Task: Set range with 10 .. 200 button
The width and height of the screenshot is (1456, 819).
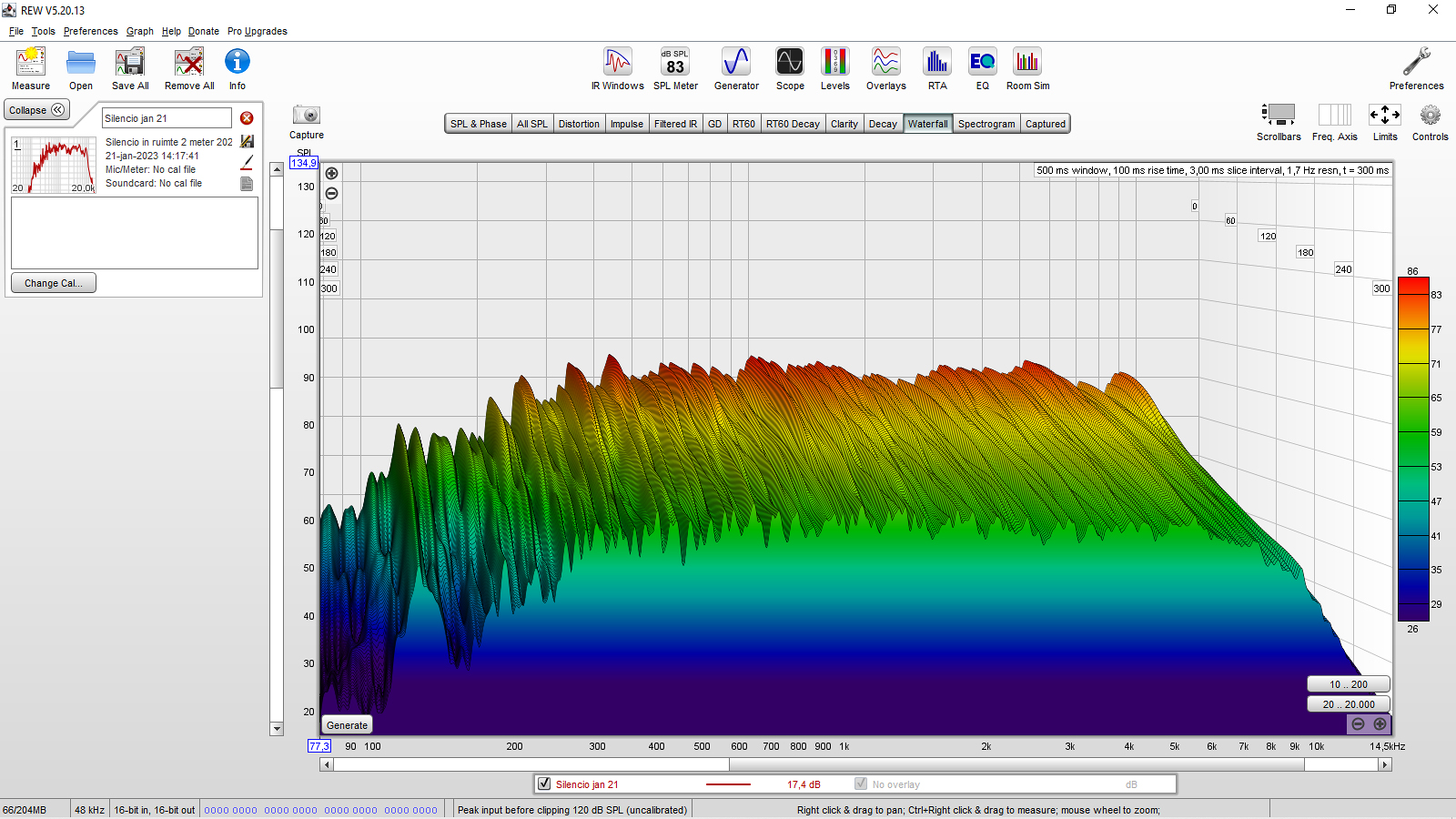Action: [x=1349, y=684]
